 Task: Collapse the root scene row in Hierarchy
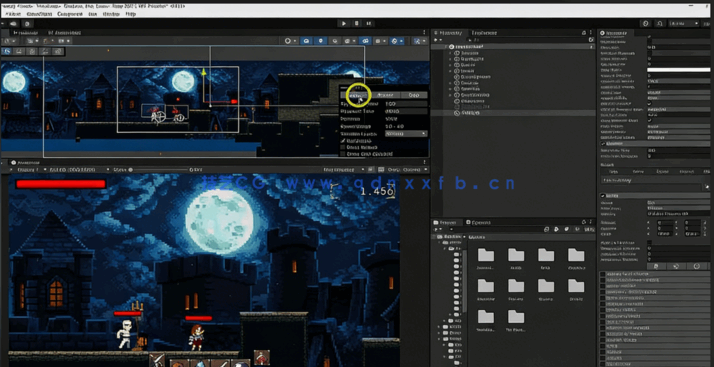[446, 47]
